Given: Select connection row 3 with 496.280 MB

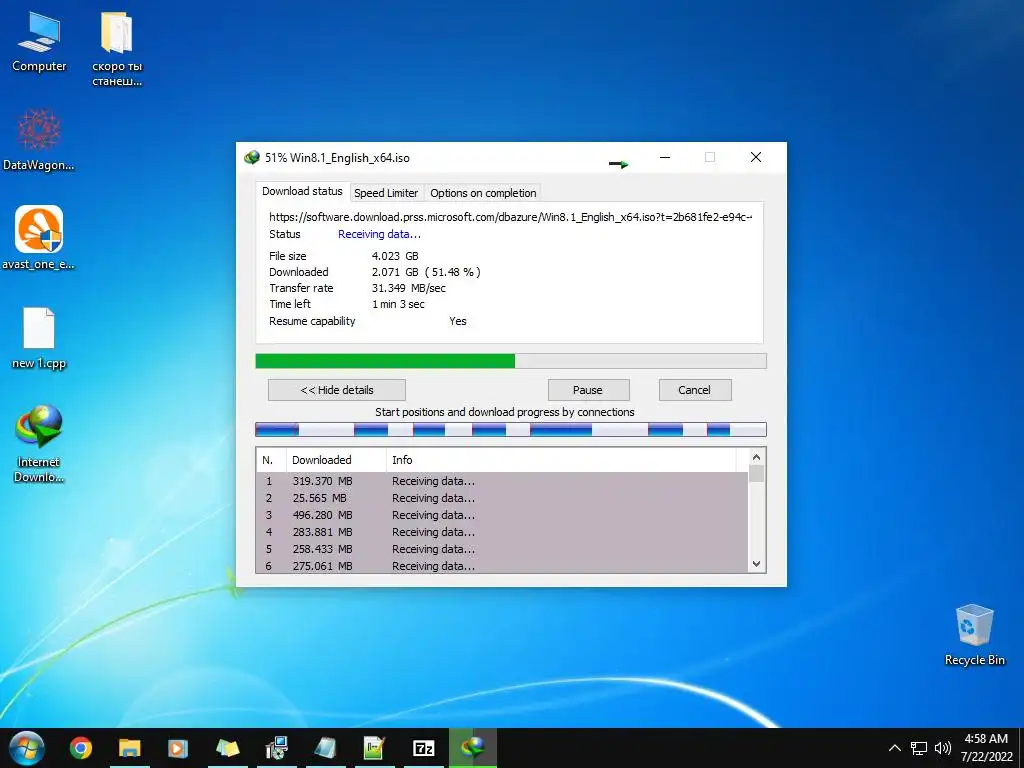Looking at the screenshot, I should click(x=502, y=515).
